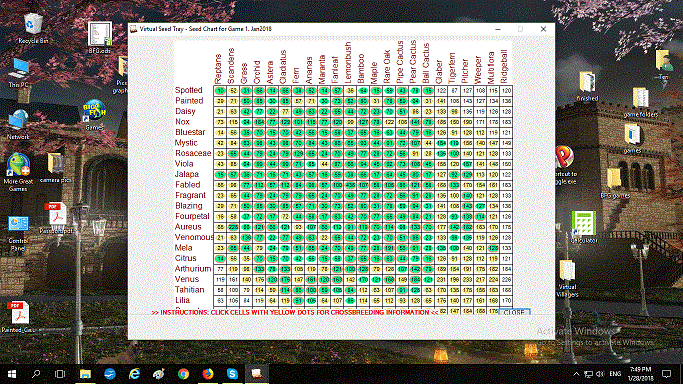This screenshot has height=384, width=683.
Task: Click the Nox row Weeper cell
Action: click(x=480, y=122)
